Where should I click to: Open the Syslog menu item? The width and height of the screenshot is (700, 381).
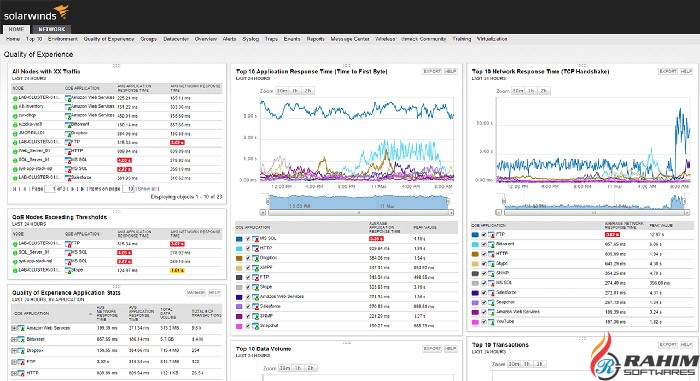(x=250, y=39)
